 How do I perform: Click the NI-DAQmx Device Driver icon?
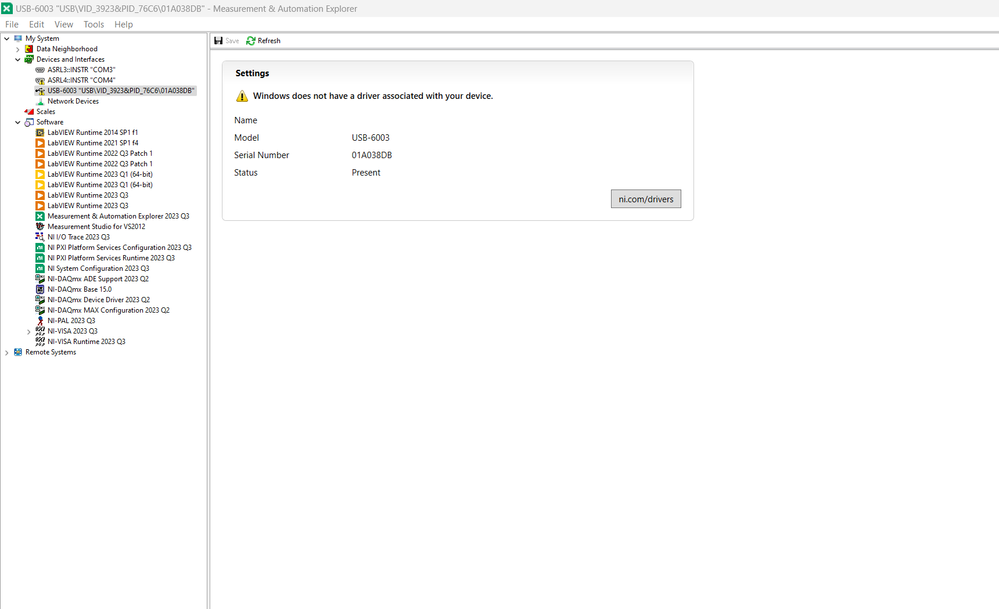(40, 299)
